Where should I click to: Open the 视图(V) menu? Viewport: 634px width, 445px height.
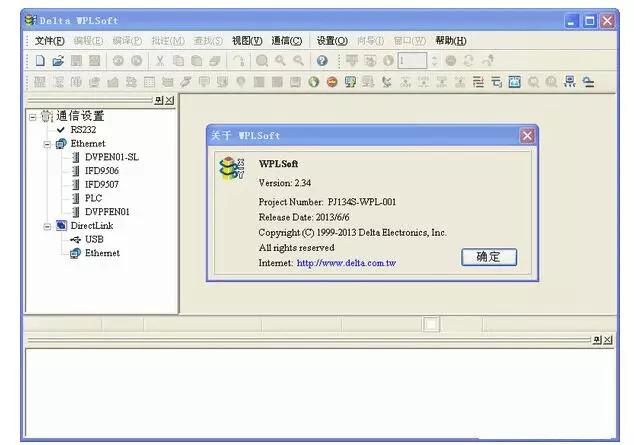pyautogui.click(x=247, y=41)
